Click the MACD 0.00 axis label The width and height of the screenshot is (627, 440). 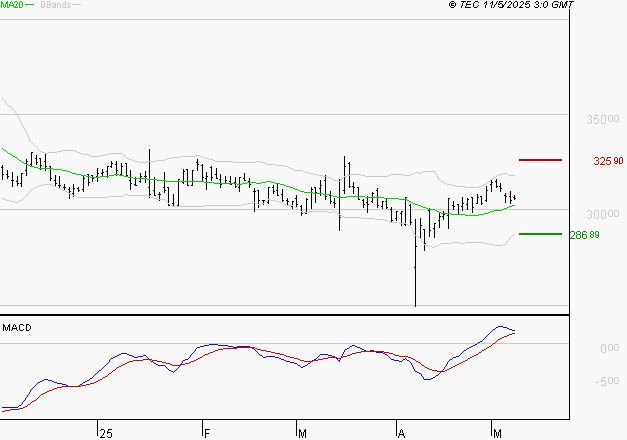pos(608,348)
